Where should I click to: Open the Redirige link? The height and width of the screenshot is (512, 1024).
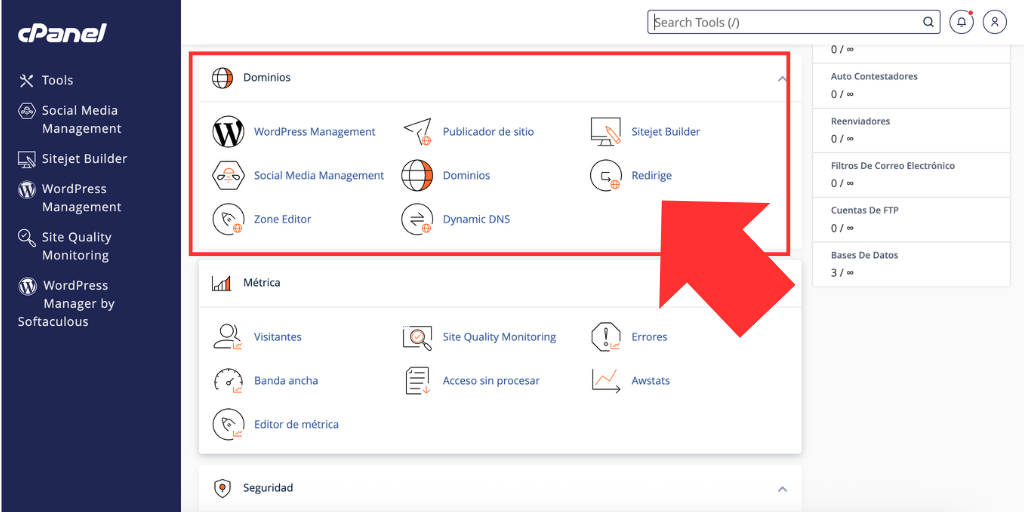pos(652,176)
